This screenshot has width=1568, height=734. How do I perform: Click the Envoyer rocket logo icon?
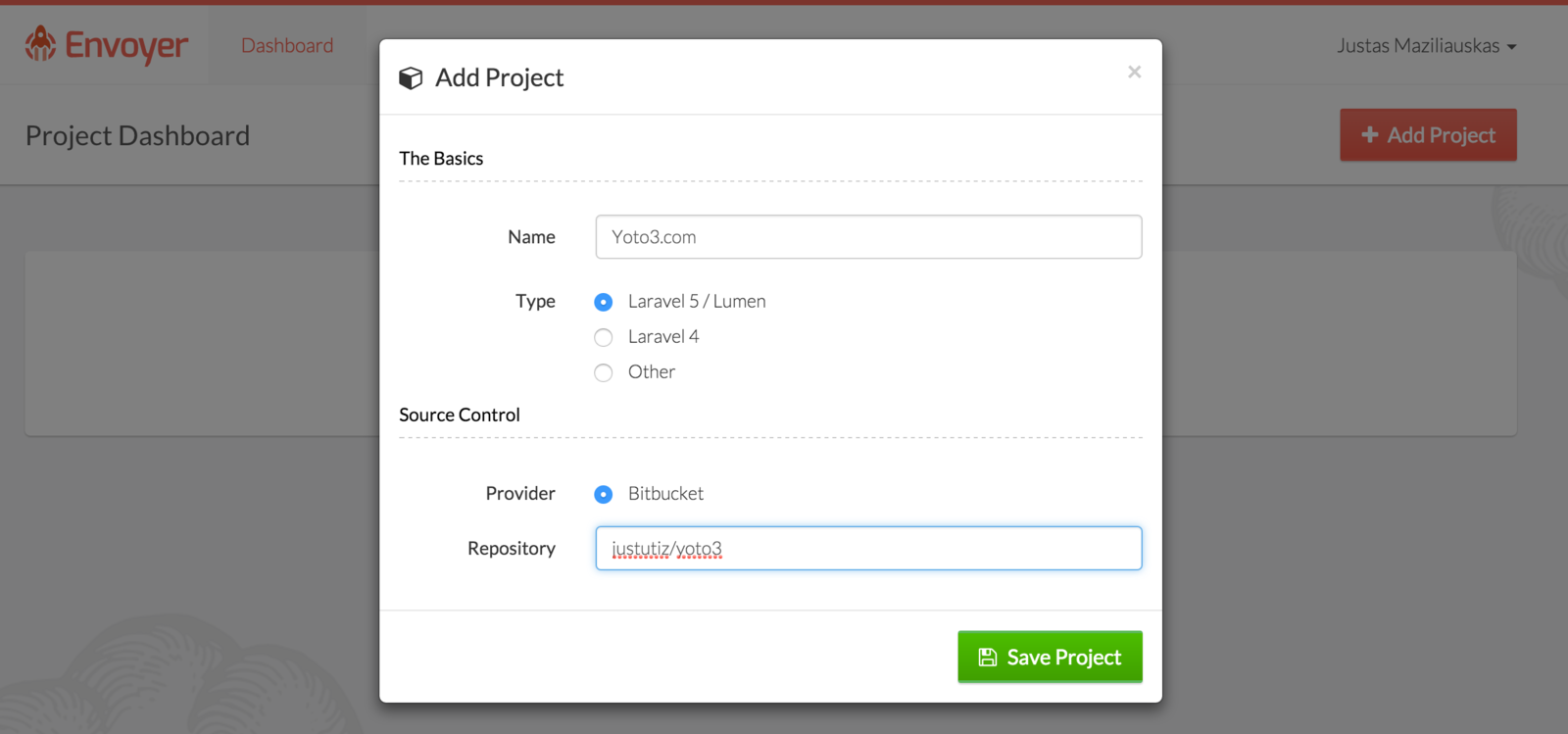(x=40, y=44)
